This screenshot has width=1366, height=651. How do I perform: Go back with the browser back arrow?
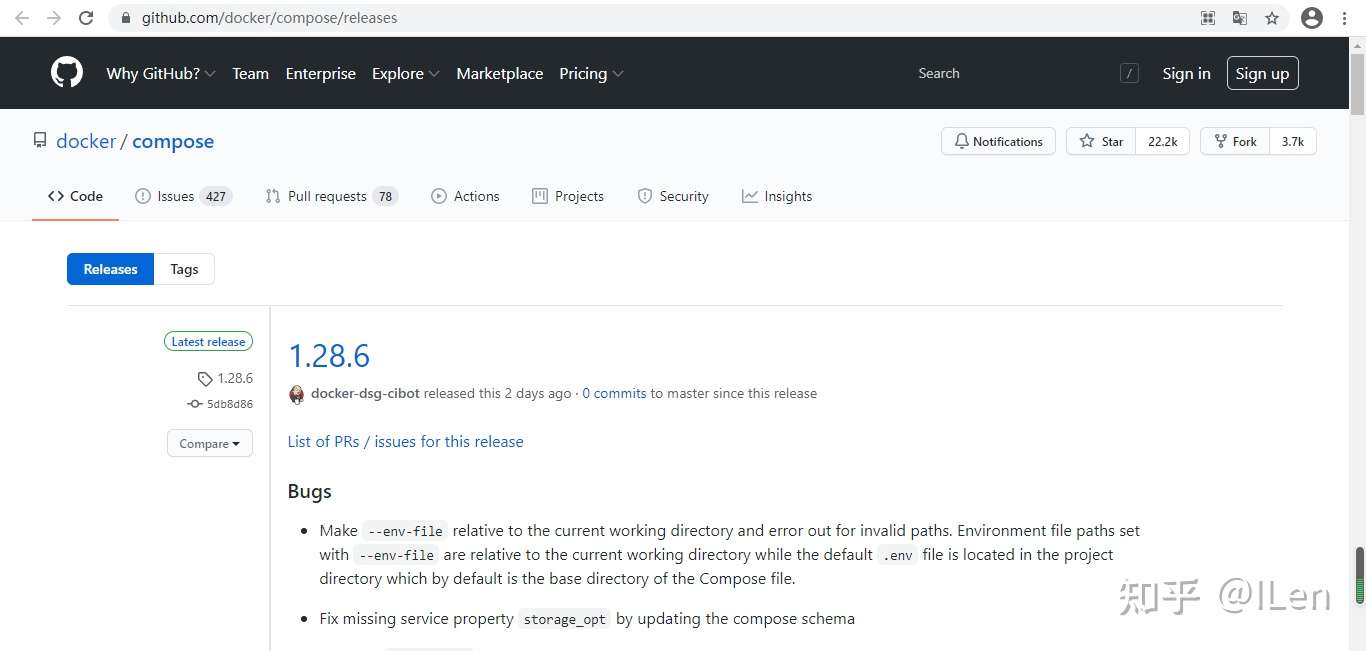coord(22,18)
